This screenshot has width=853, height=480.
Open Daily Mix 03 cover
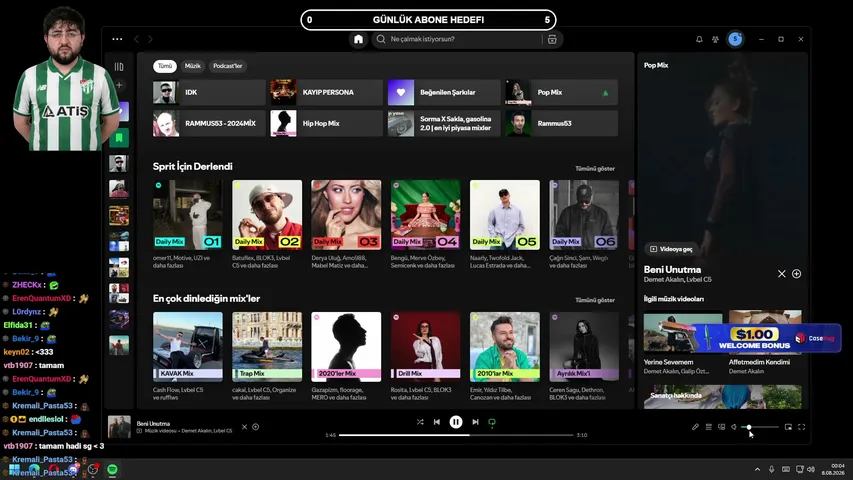346,215
